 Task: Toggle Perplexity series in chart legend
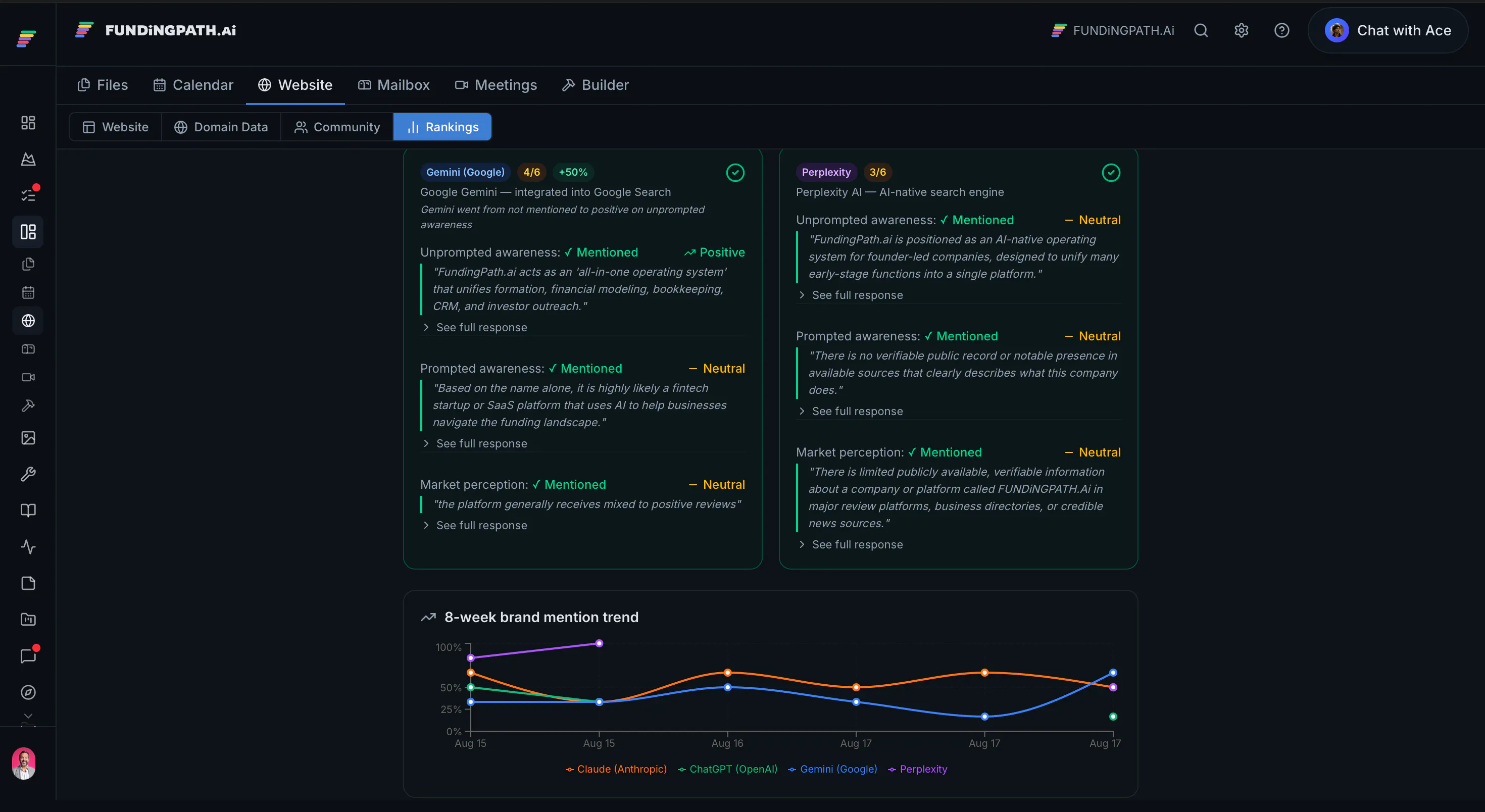pos(917,770)
